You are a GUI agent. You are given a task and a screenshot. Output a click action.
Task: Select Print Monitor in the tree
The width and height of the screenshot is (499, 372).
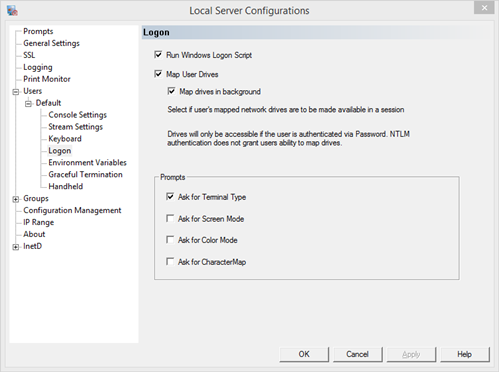47,79
